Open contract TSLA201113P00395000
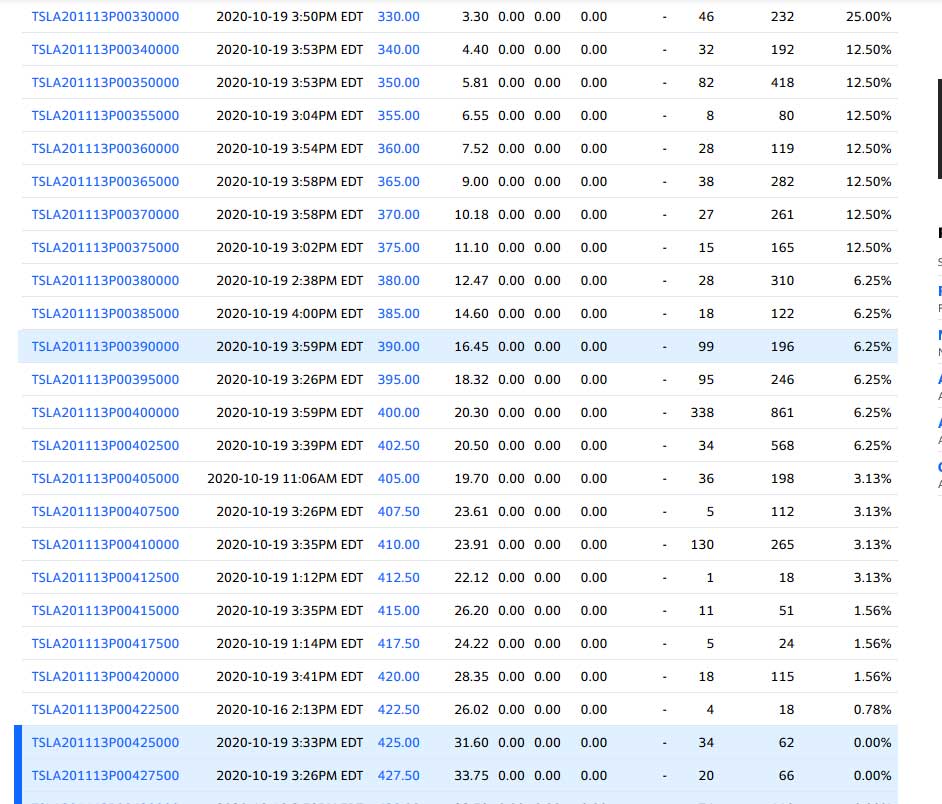942x804 pixels. click(105, 380)
